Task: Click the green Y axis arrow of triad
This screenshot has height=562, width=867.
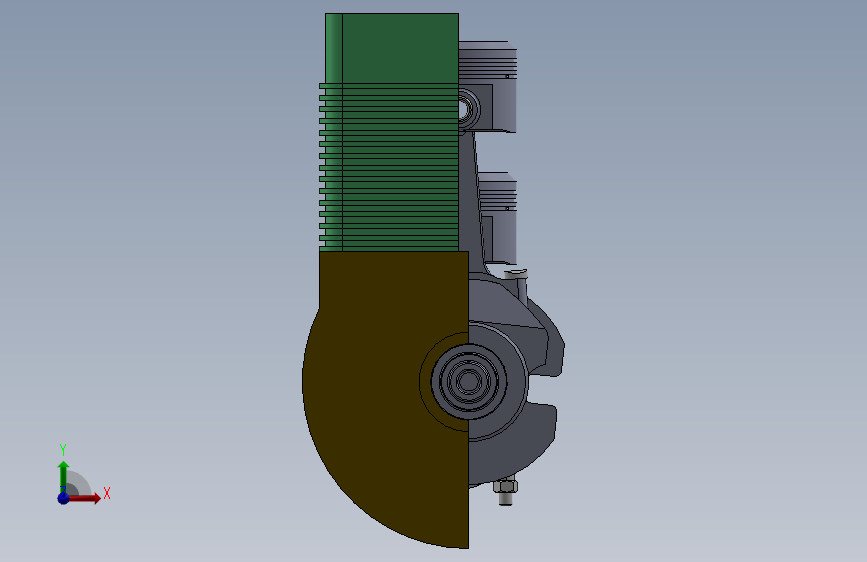Action: [x=63, y=477]
